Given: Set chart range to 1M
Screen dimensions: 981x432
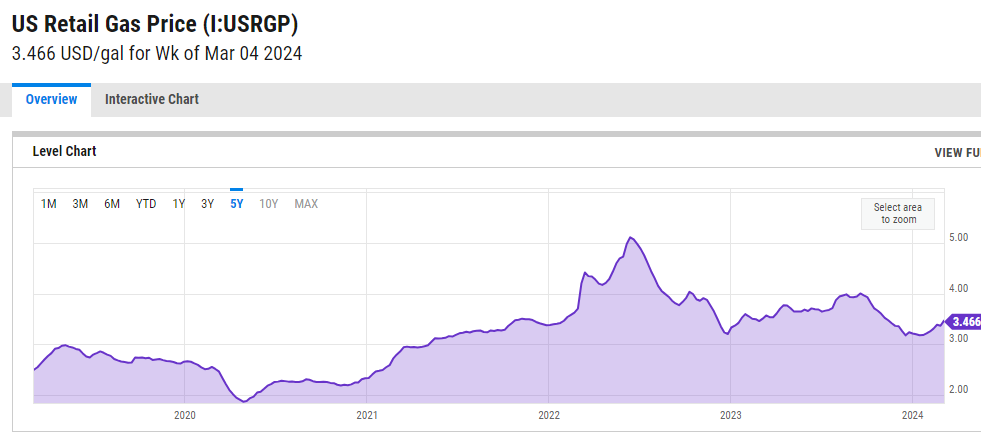Looking at the screenshot, I should click(48, 203).
